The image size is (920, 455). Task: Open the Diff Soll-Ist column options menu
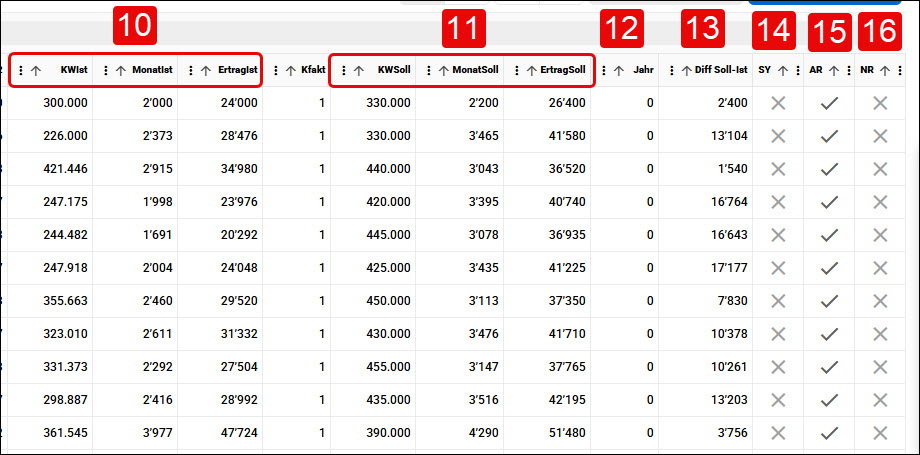coord(672,70)
